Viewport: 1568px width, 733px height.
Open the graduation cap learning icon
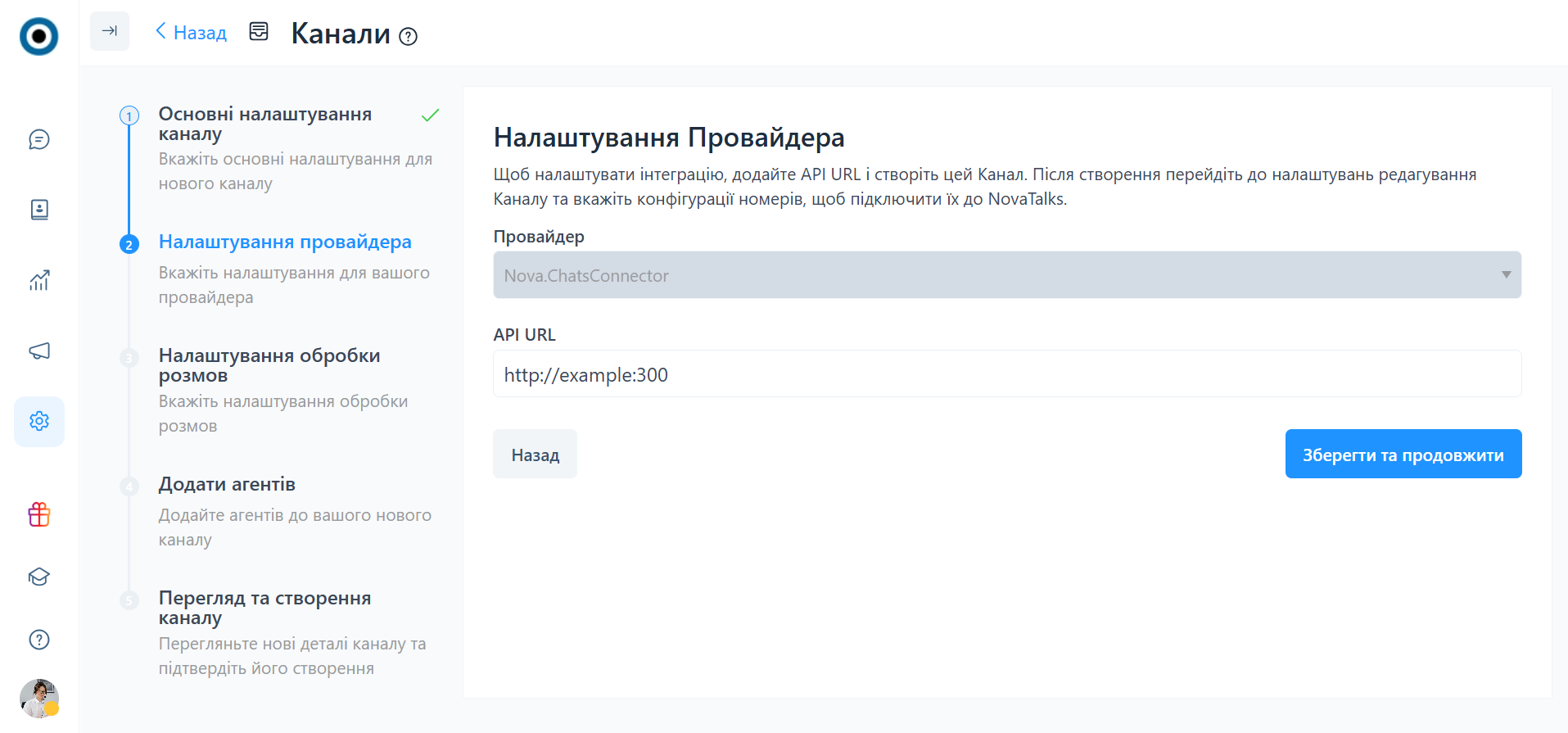[39, 577]
